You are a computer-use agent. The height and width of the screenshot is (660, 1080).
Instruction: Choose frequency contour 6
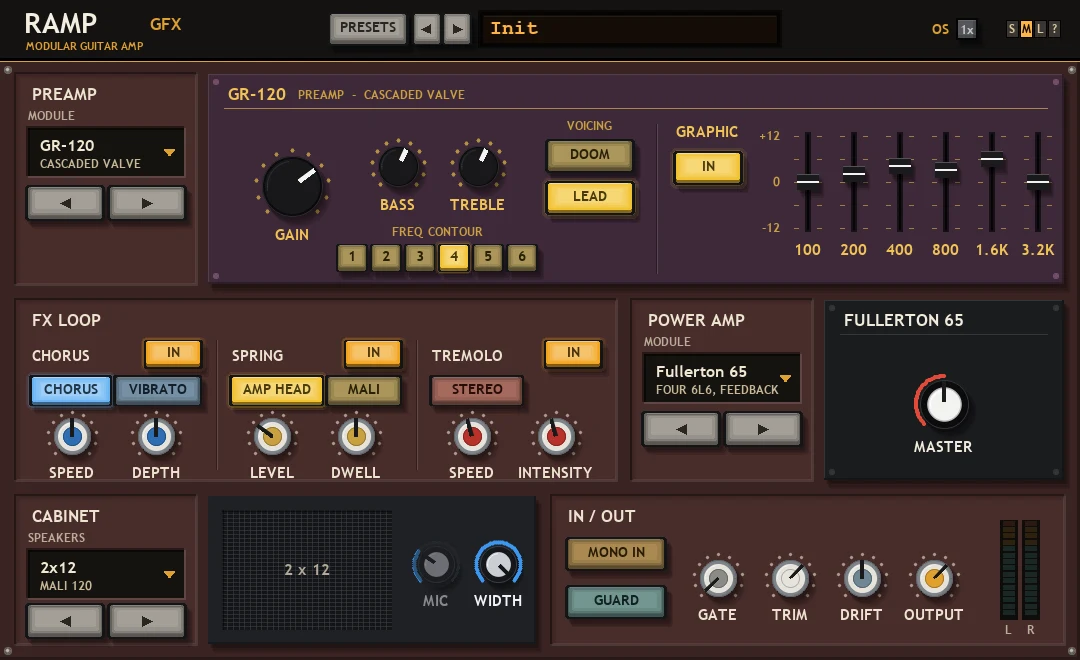click(521, 257)
